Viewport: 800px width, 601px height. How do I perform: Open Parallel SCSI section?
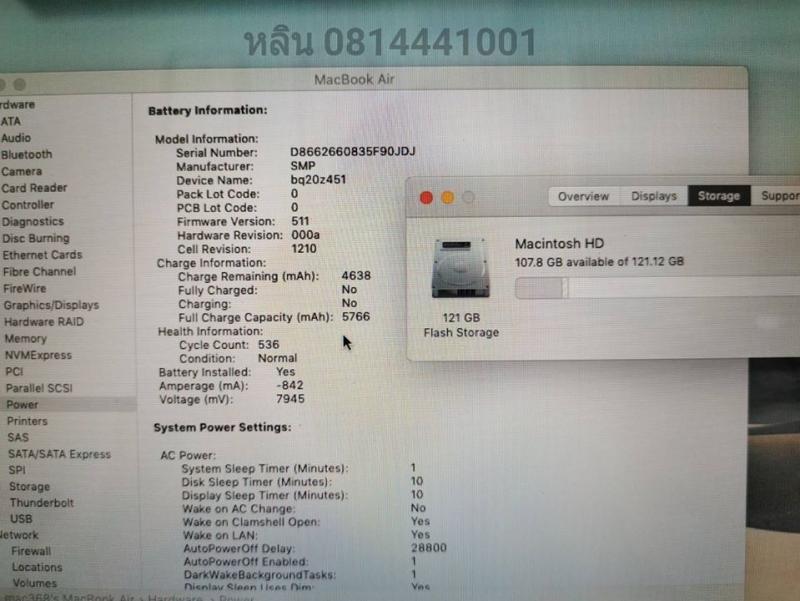[x=39, y=388]
